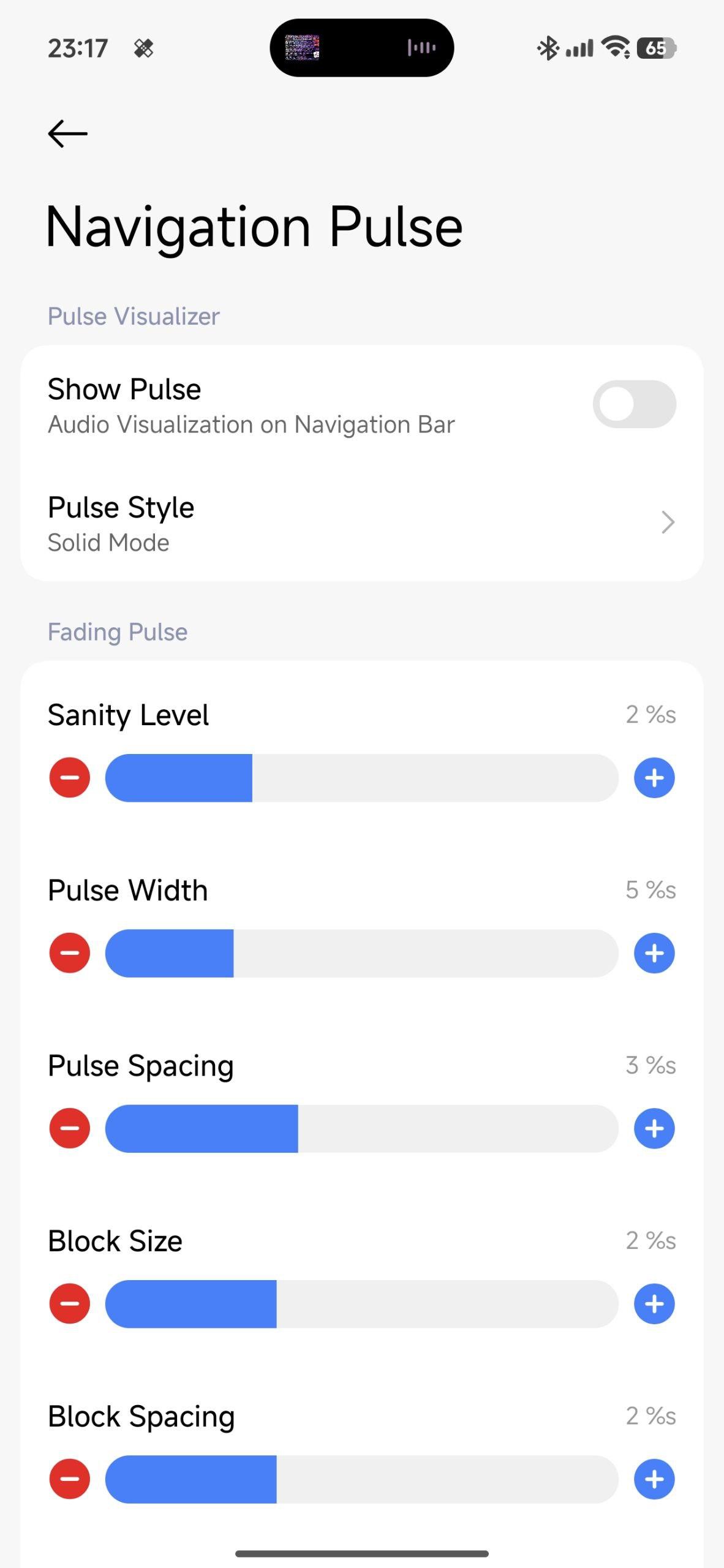This screenshot has width=724, height=1568.
Task: Tap the music visualizer in status pill
Action: click(421, 47)
